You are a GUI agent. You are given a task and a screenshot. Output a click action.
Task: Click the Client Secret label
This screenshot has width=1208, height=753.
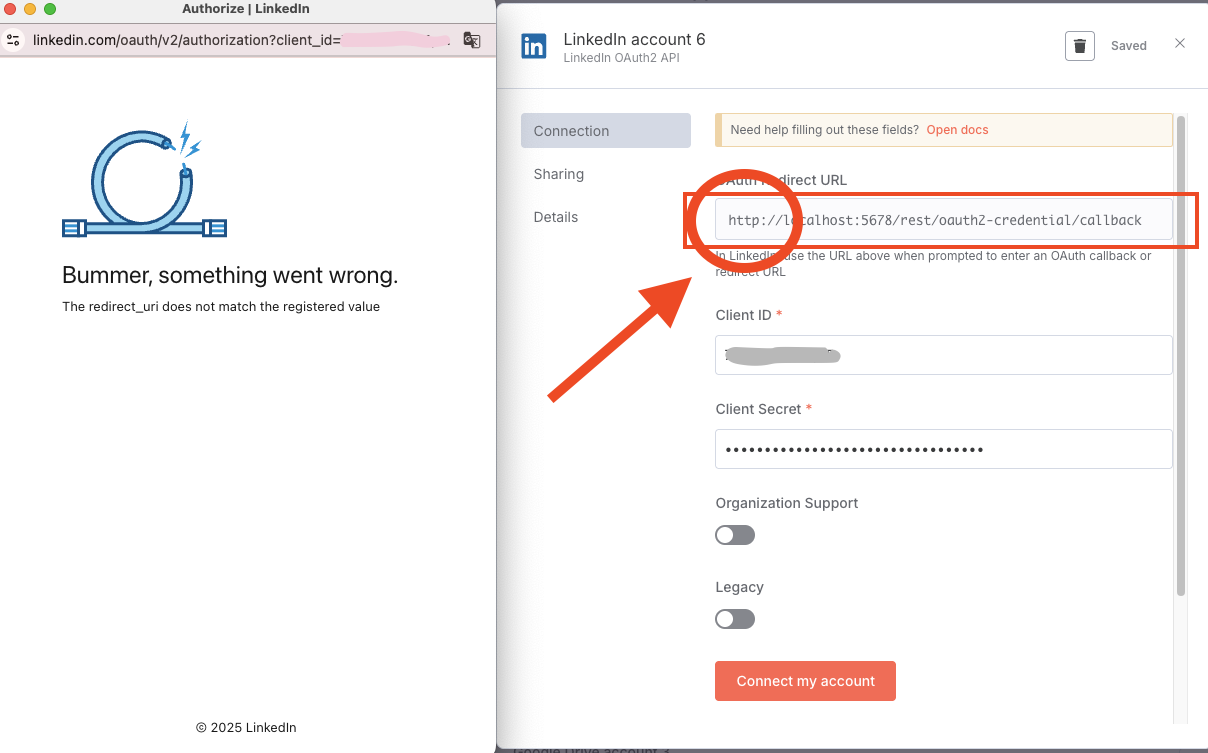coord(759,409)
